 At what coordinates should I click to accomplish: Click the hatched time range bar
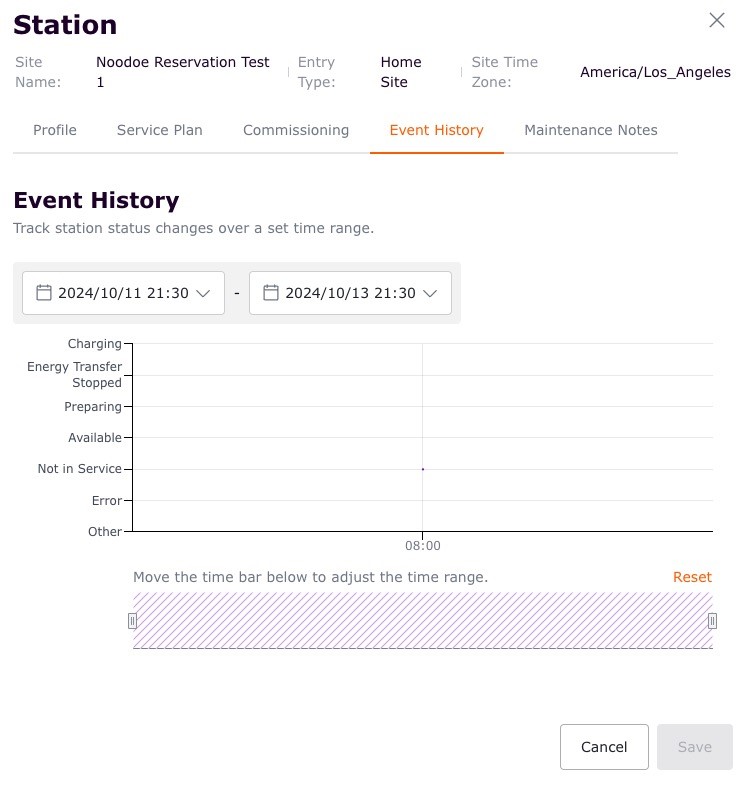click(x=422, y=621)
